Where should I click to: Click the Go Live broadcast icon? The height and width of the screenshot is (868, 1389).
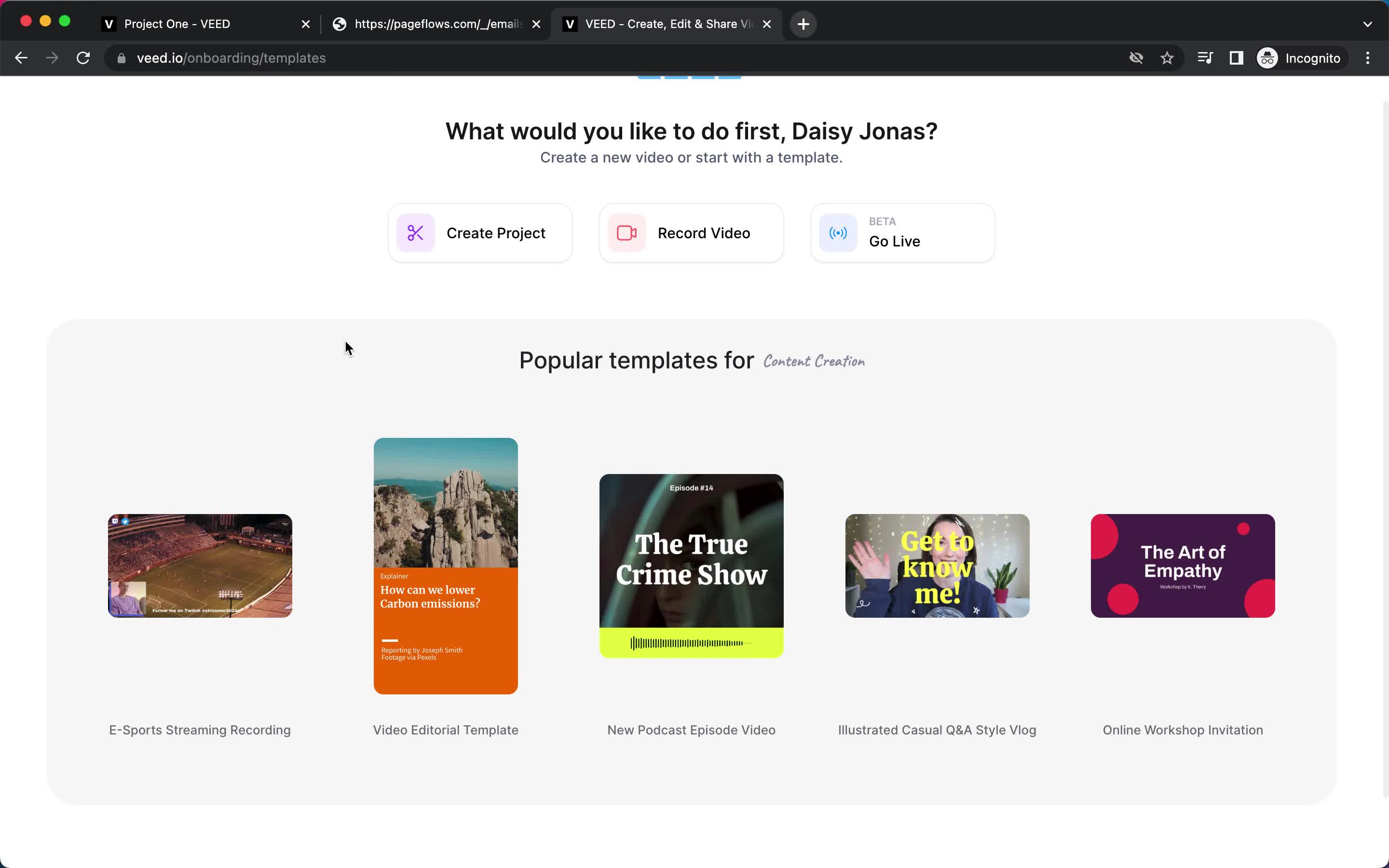[838, 233]
